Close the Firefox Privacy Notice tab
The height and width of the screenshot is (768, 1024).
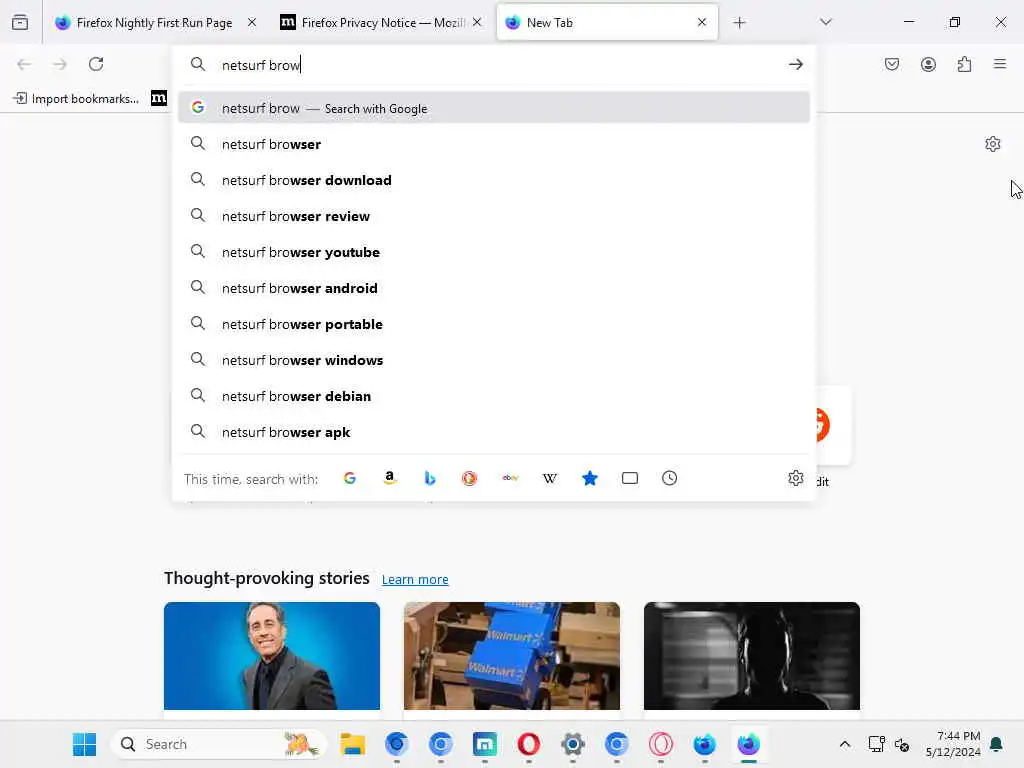[477, 22]
